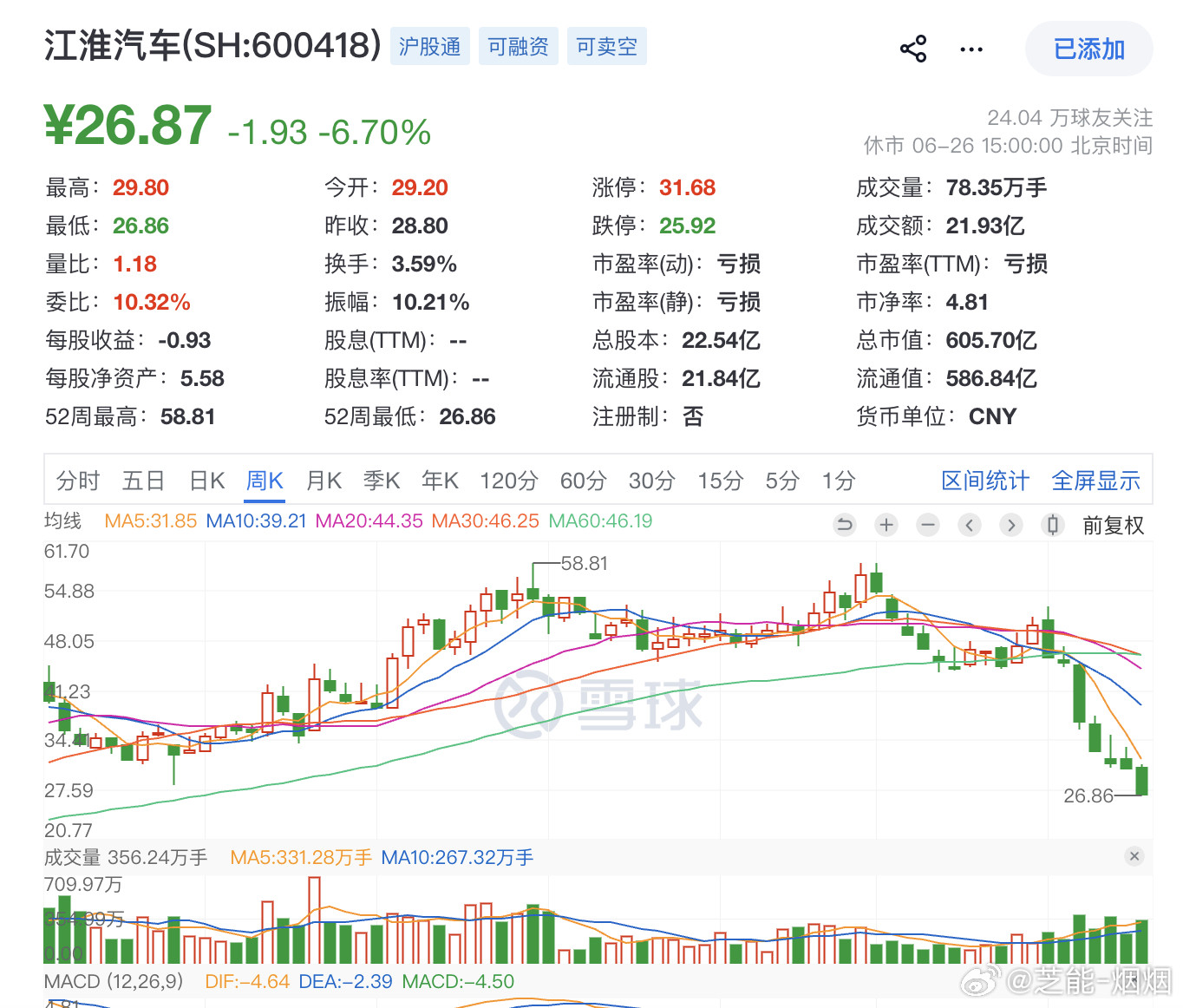1183x1008 pixels.
Task: Click the MA20:44.35 indicator label
Action: tap(369, 521)
